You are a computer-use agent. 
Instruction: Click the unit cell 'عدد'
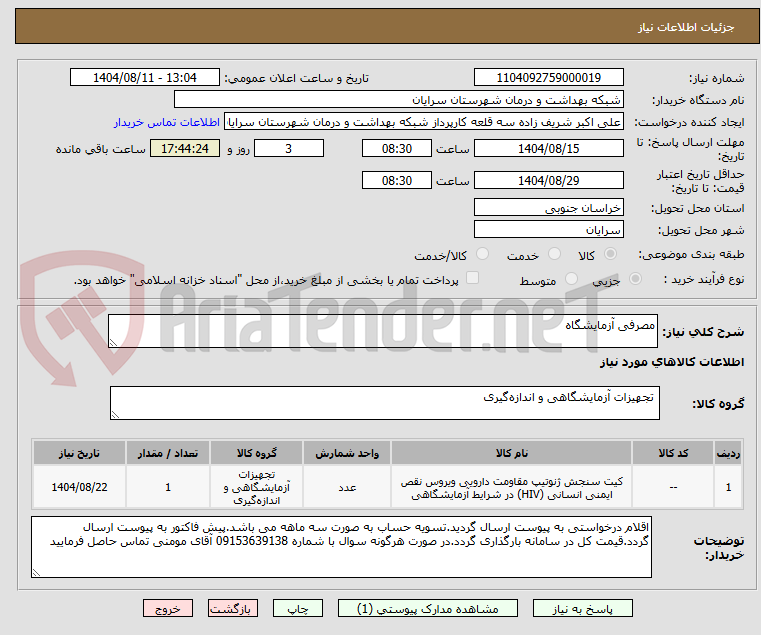pos(347,487)
